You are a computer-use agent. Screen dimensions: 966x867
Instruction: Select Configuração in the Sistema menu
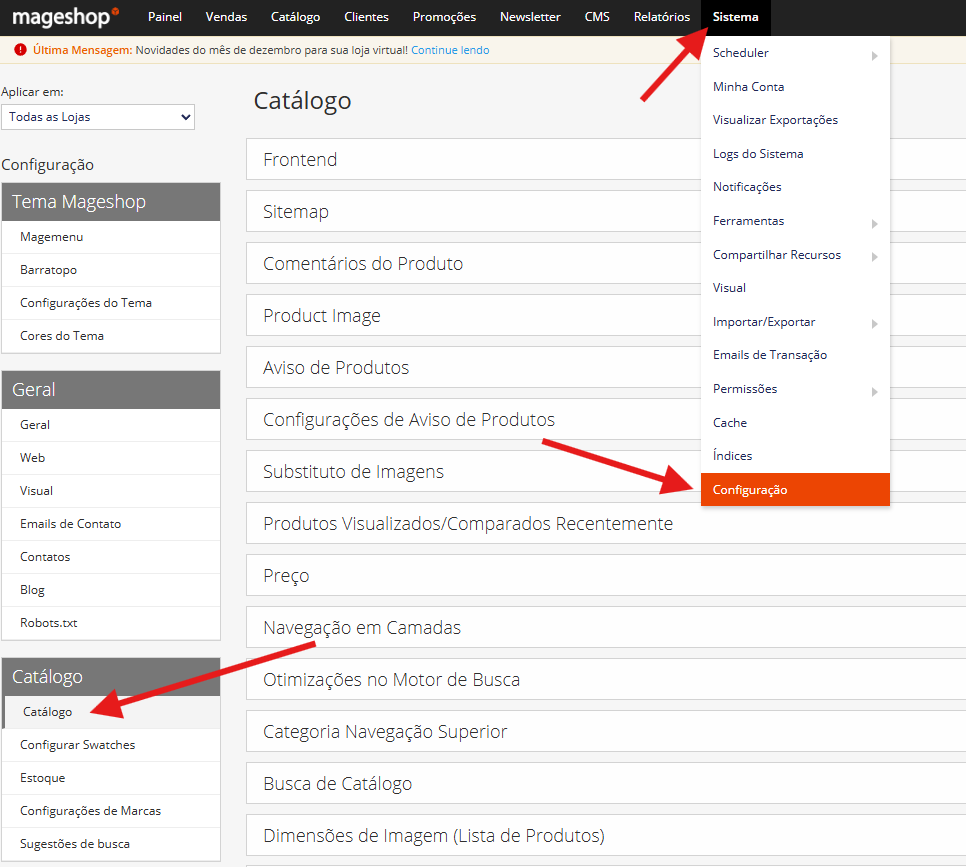coord(750,490)
